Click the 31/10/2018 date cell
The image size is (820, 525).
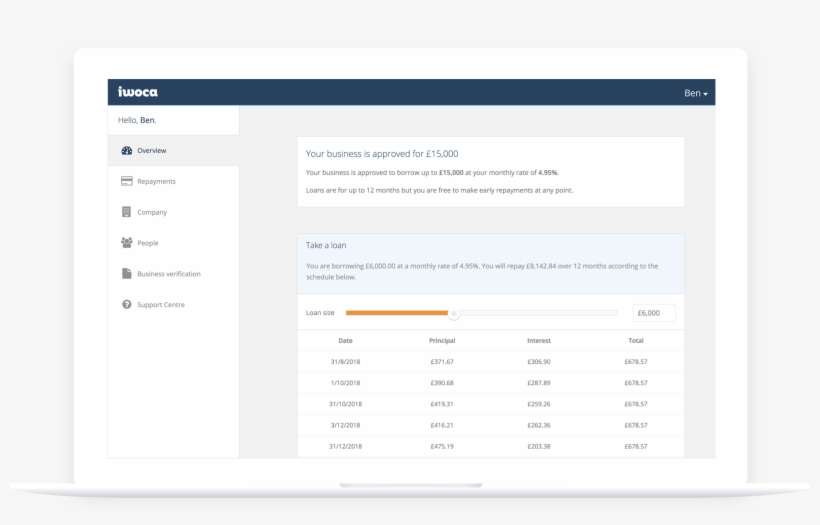[x=345, y=404]
